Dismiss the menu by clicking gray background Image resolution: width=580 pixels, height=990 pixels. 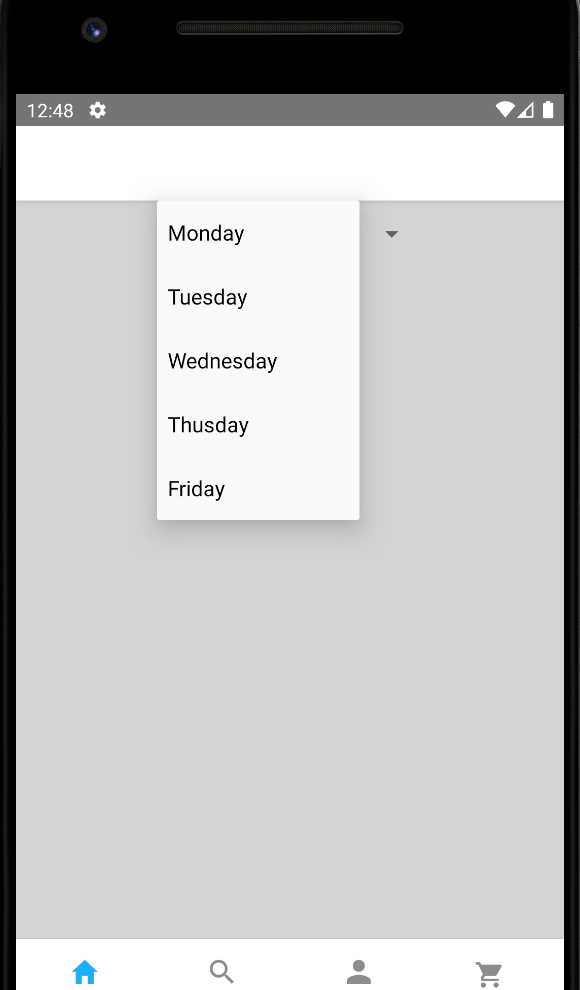tap(290, 726)
